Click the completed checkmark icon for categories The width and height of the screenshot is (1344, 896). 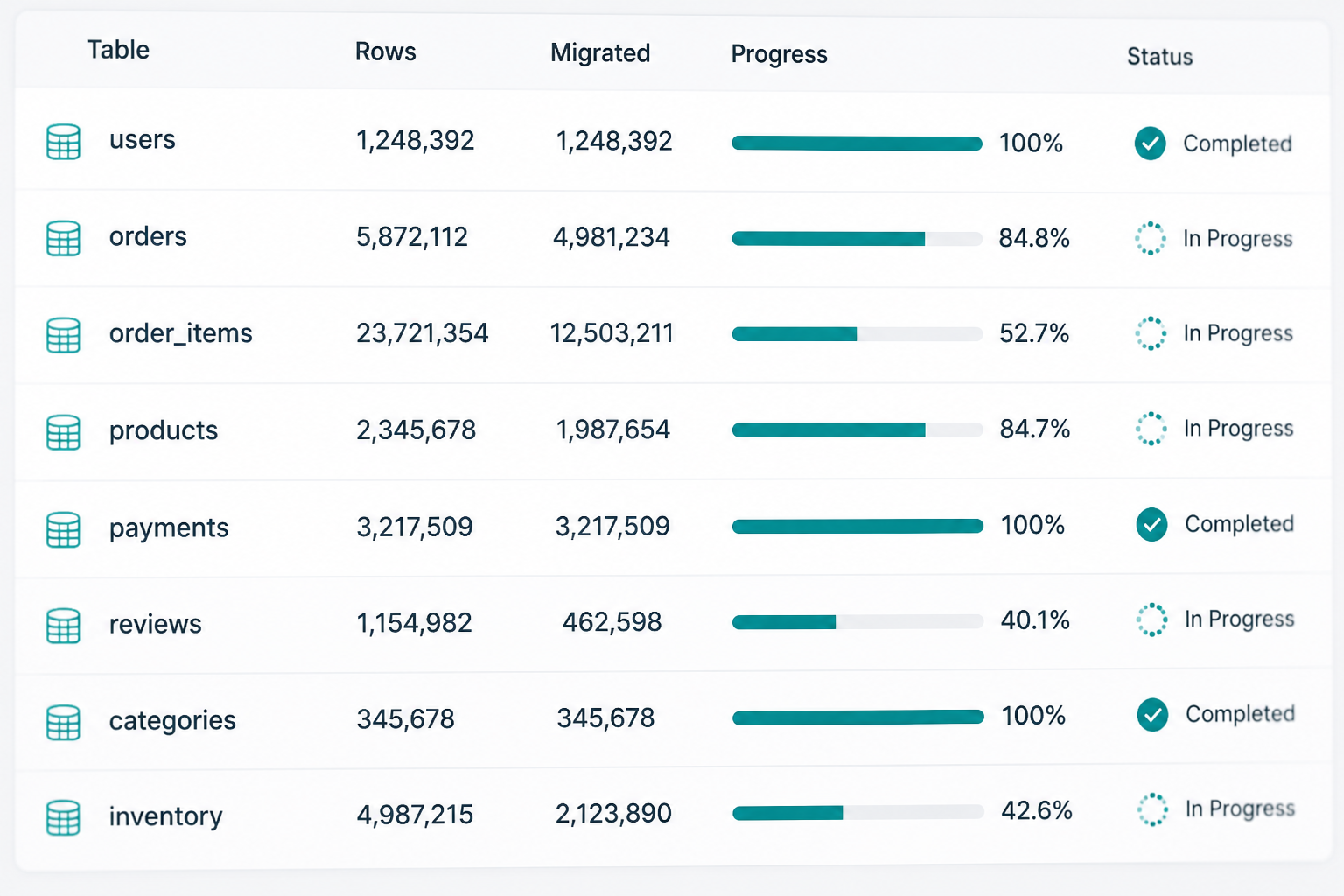[x=1153, y=715]
